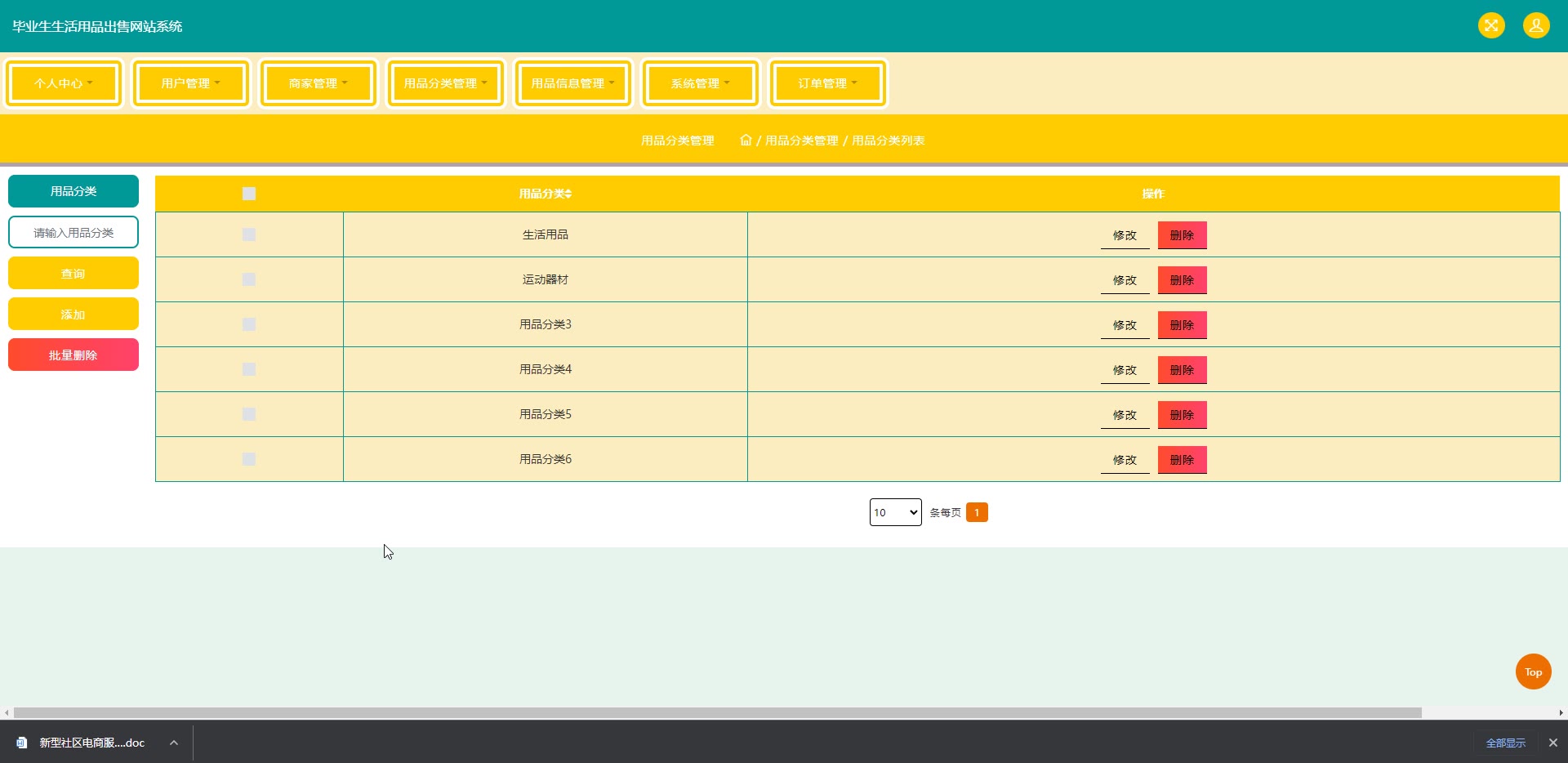Click 修改 button for 运动器材 row
This screenshot has width=1568, height=763.
(1125, 280)
